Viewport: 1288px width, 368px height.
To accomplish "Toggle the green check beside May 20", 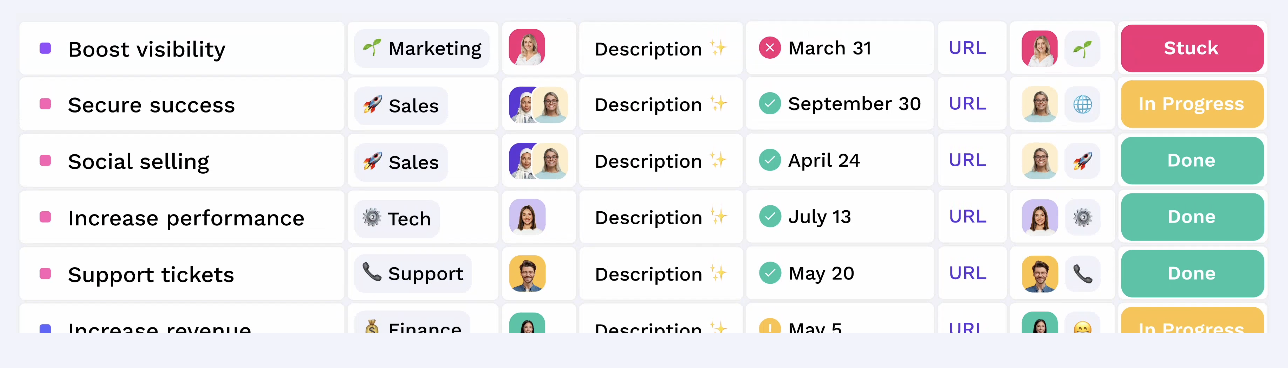I will click(769, 273).
